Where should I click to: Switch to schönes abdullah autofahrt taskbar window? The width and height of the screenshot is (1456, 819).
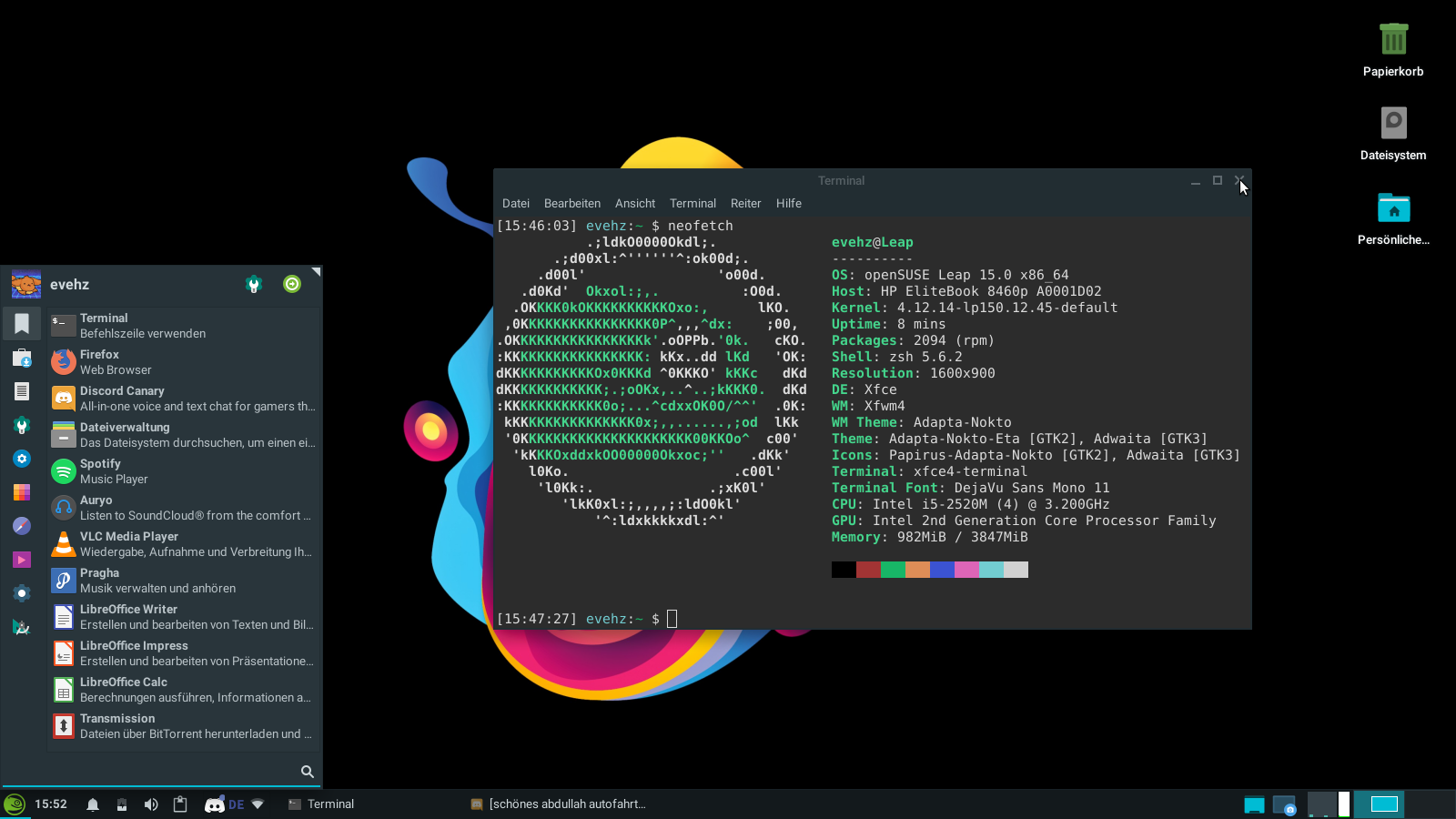[557, 804]
